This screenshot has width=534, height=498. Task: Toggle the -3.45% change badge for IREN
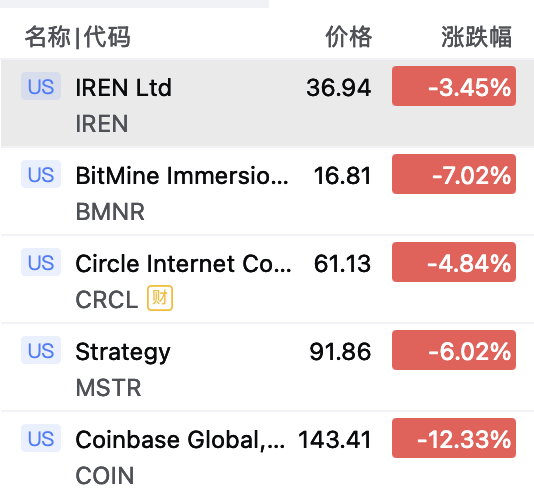454,86
